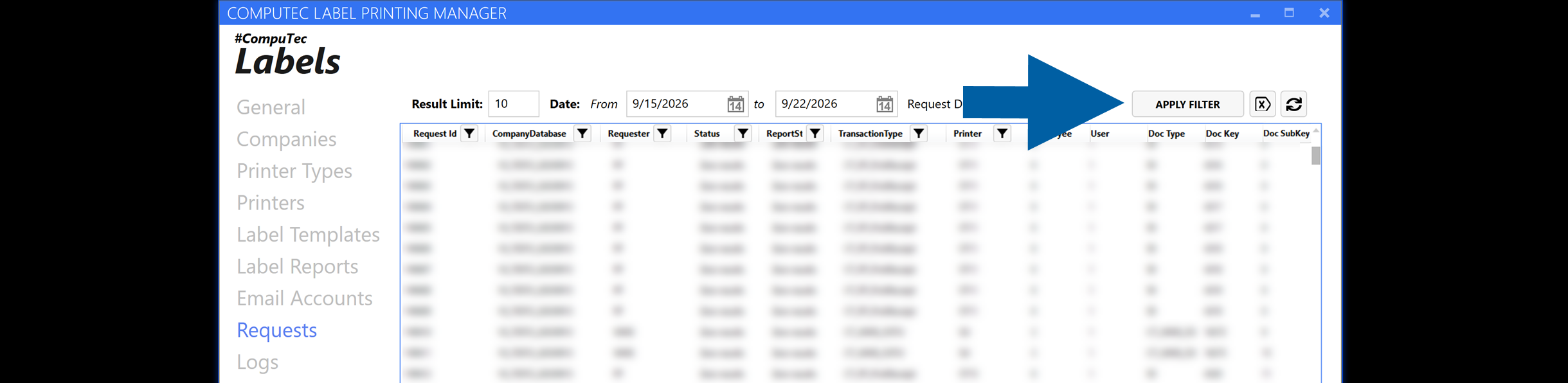Sort by the Request Id column header
Viewport: 1568px width, 383px height.
435,134
